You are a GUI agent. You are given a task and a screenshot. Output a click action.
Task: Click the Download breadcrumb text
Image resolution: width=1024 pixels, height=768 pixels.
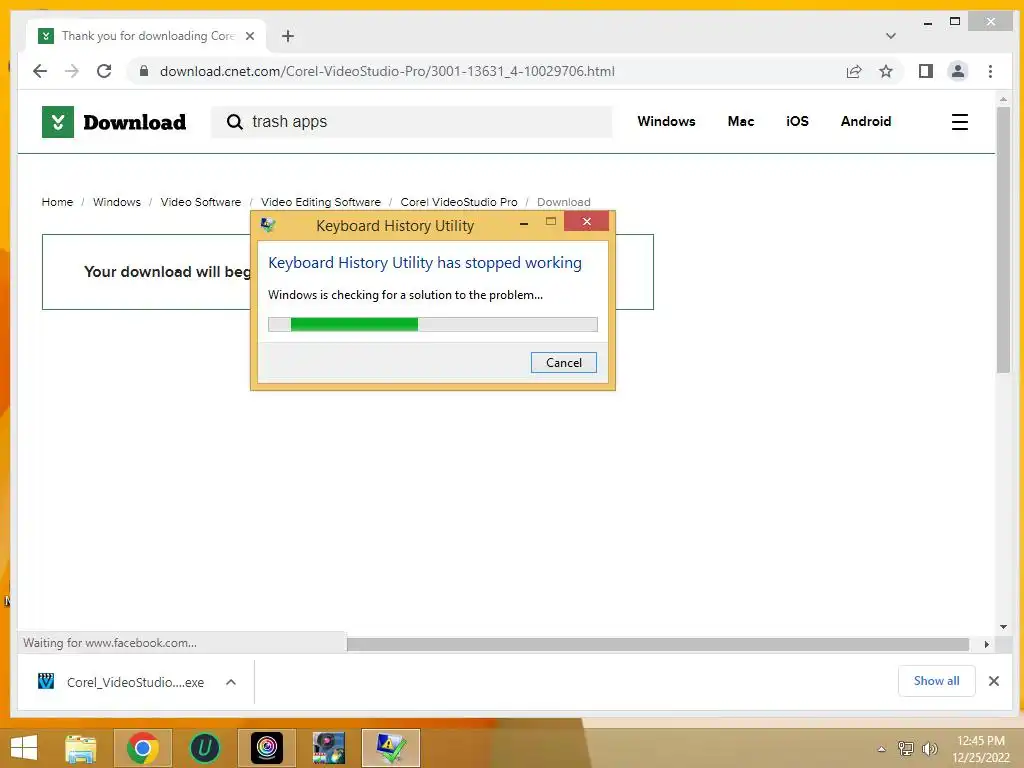point(564,202)
